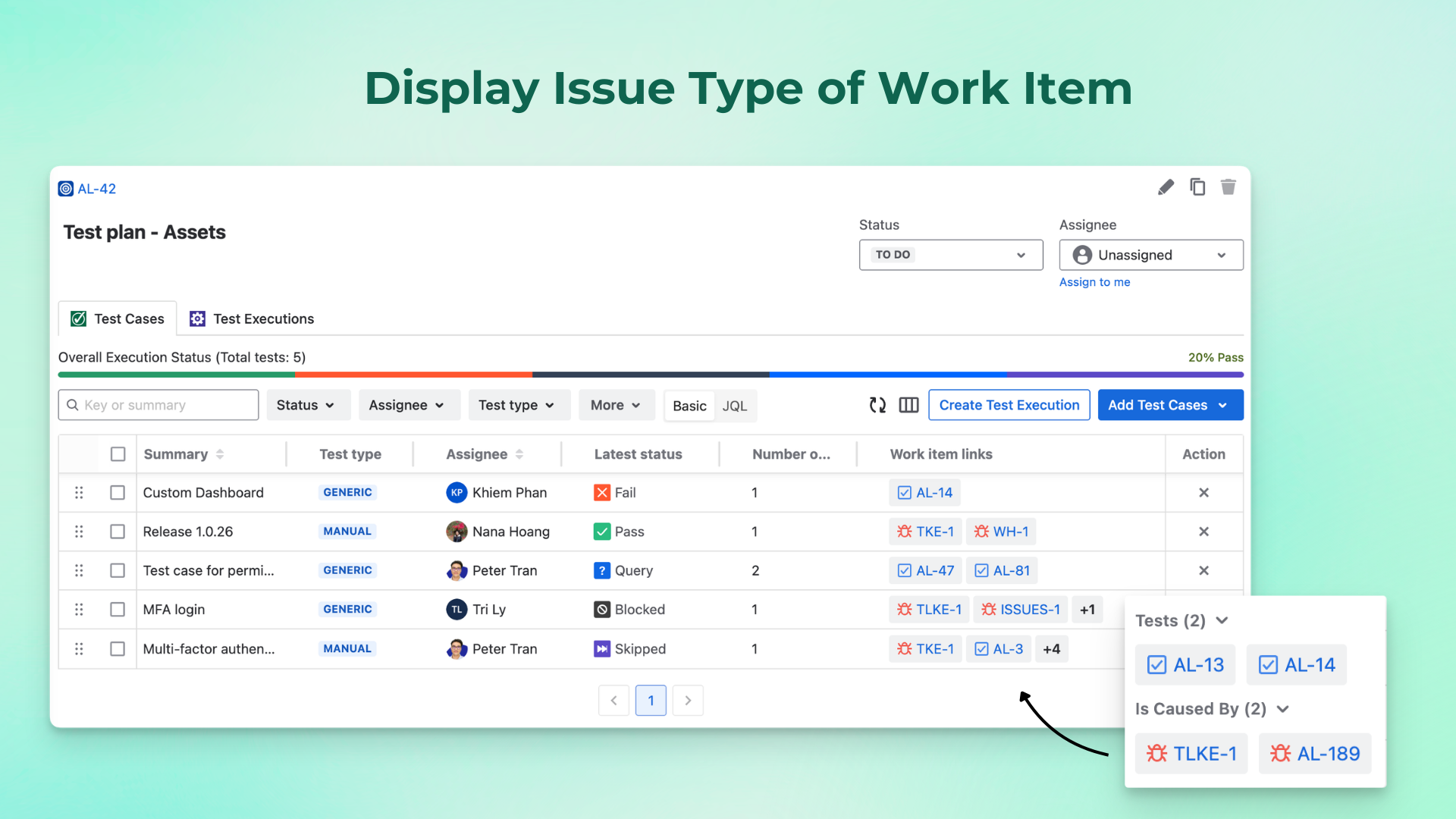Click the Assign to me link
This screenshot has height=819, width=1456.
[1094, 281]
